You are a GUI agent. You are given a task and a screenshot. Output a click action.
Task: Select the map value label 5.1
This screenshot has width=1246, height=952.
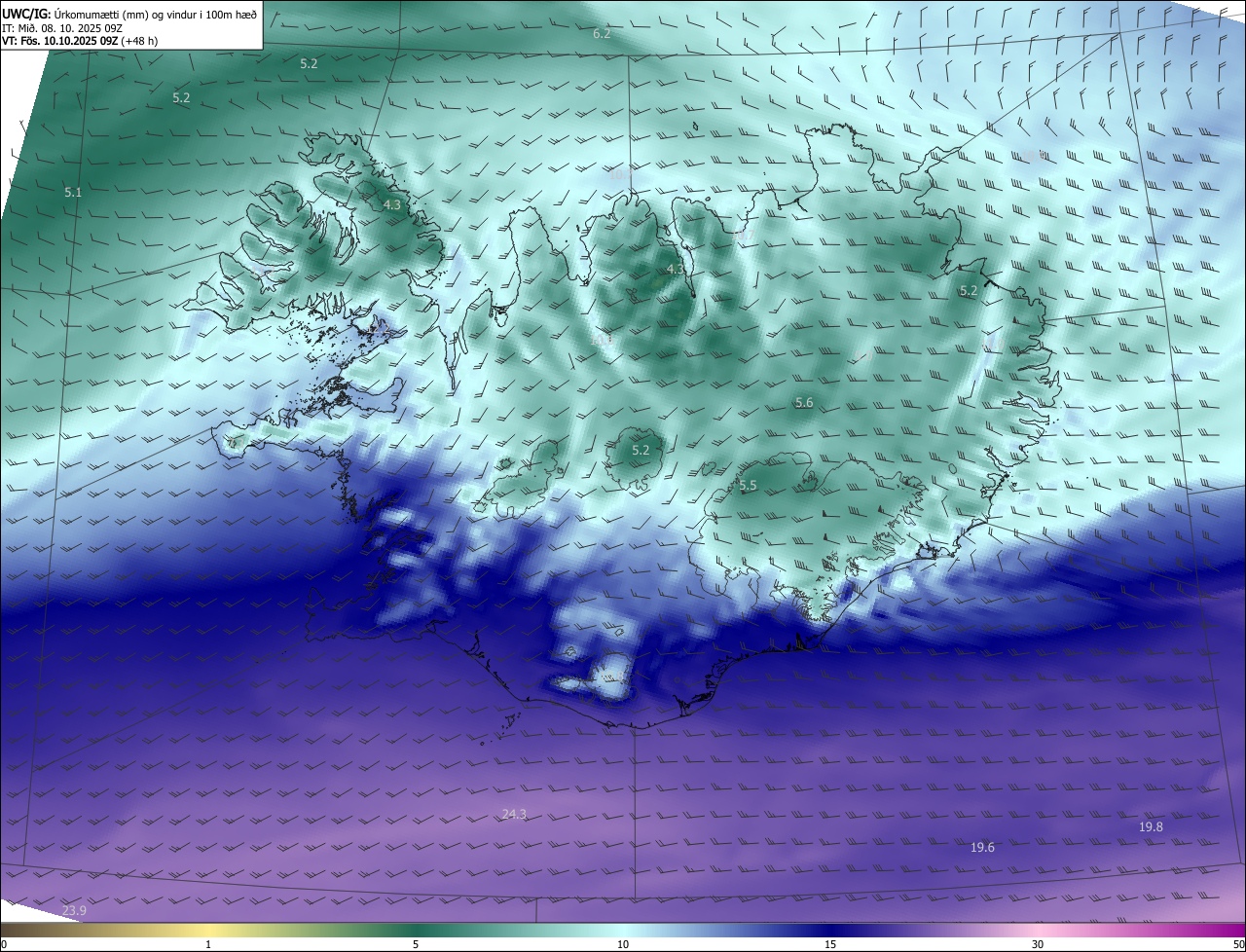click(x=73, y=193)
